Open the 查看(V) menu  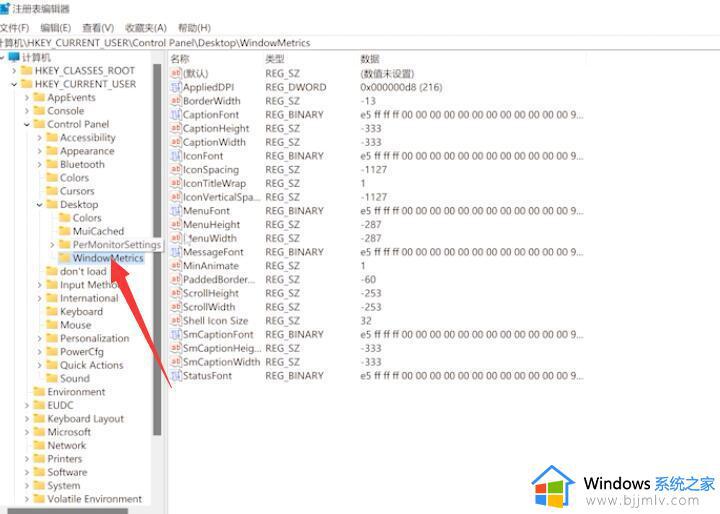click(98, 28)
